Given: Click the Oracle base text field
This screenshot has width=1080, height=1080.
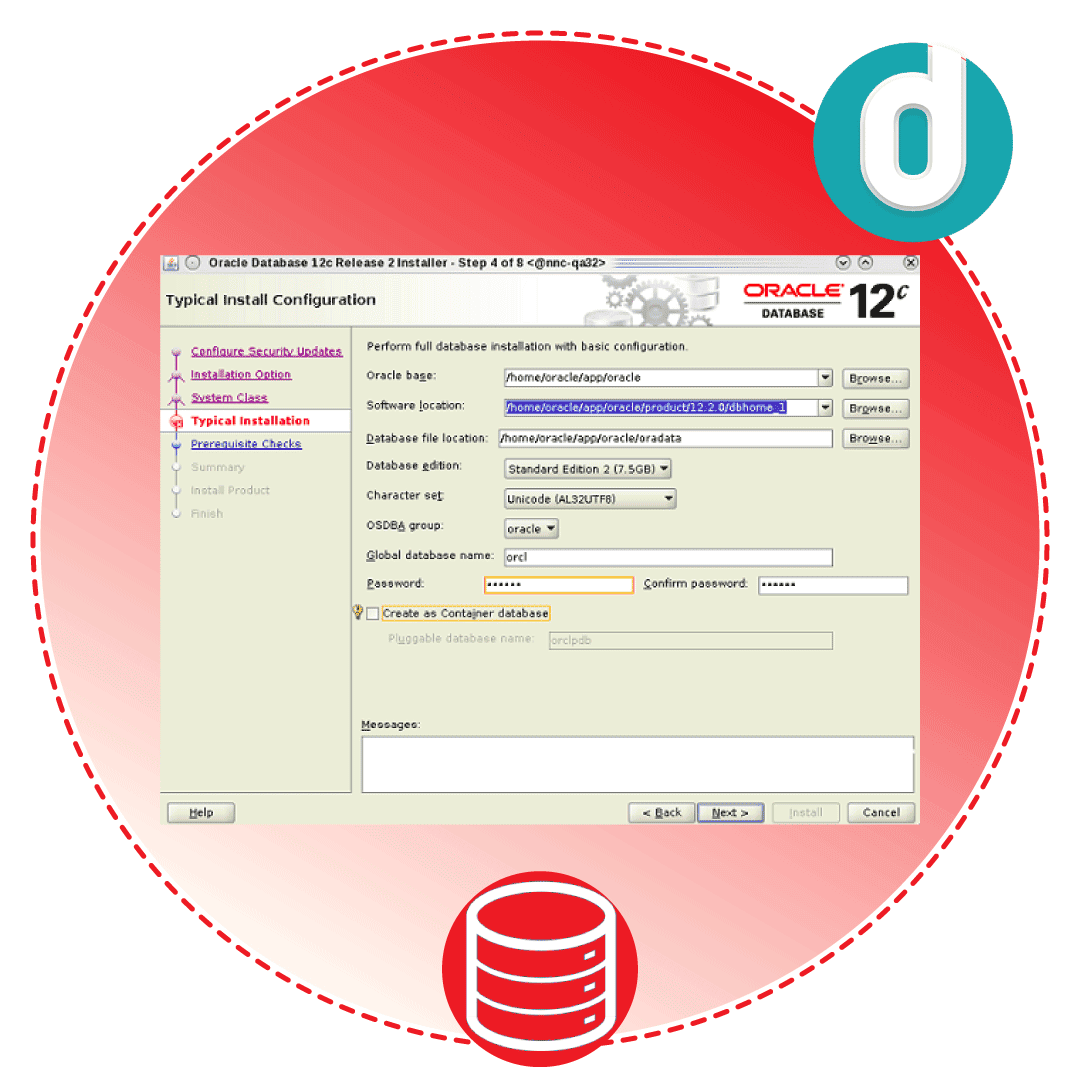Looking at the screenshot, I should coord(661,377).
